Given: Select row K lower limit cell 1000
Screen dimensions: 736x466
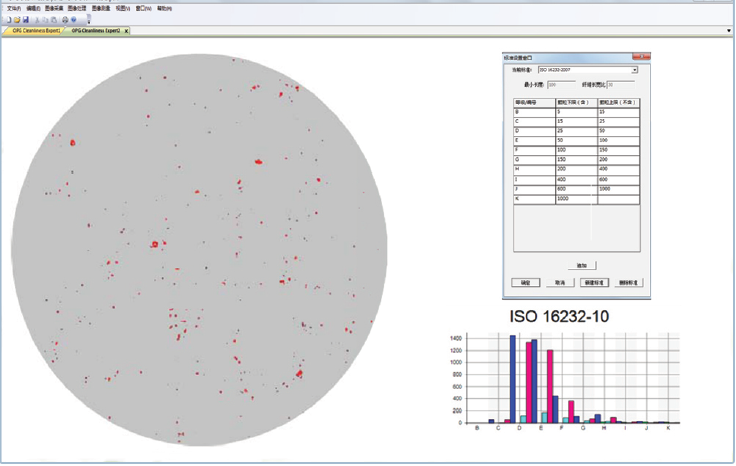Looking at the screenshot, I should pos(575,199).
